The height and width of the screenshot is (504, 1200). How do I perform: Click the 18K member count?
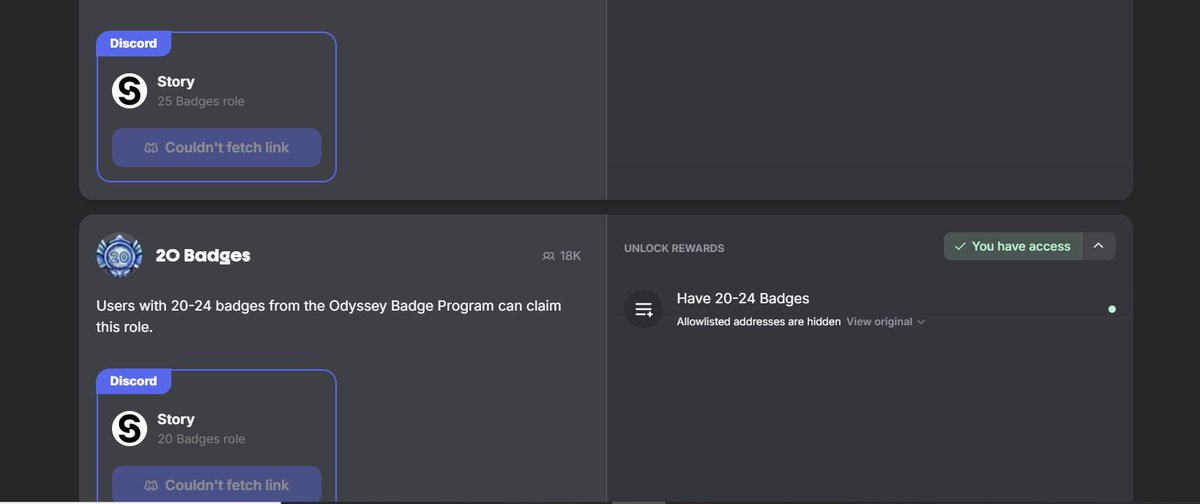570,256
